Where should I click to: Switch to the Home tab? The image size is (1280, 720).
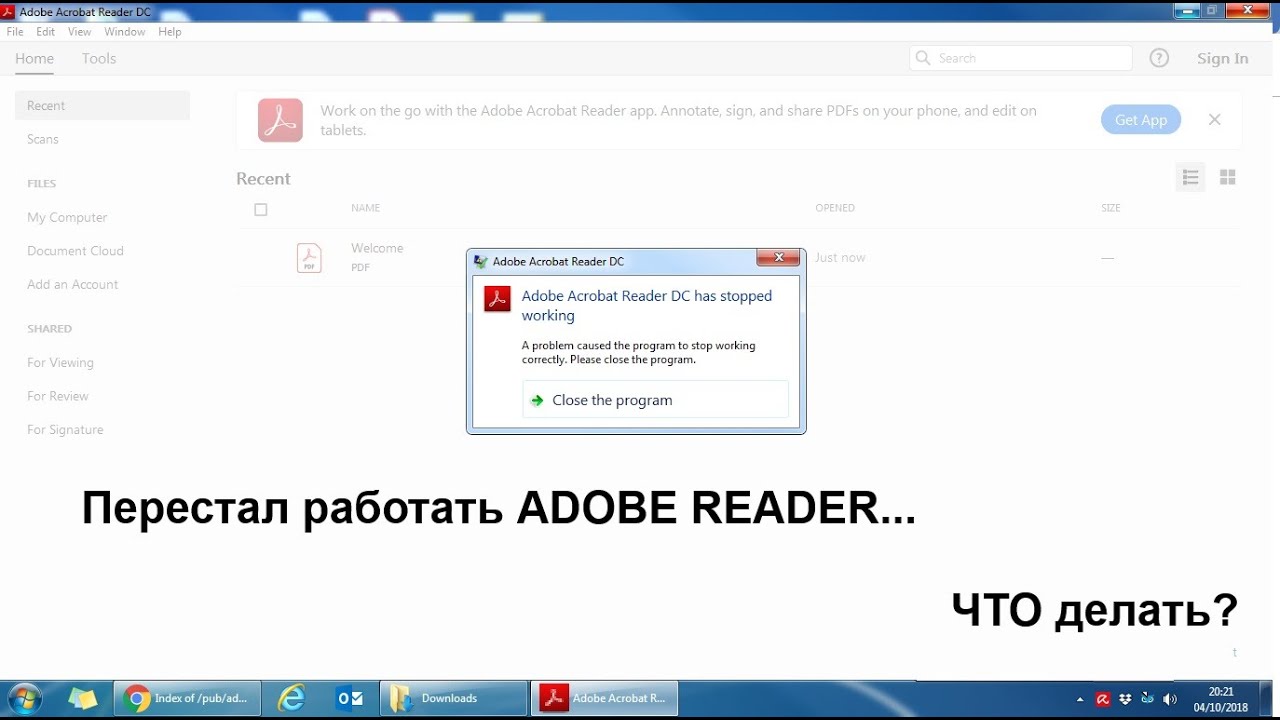34,58
